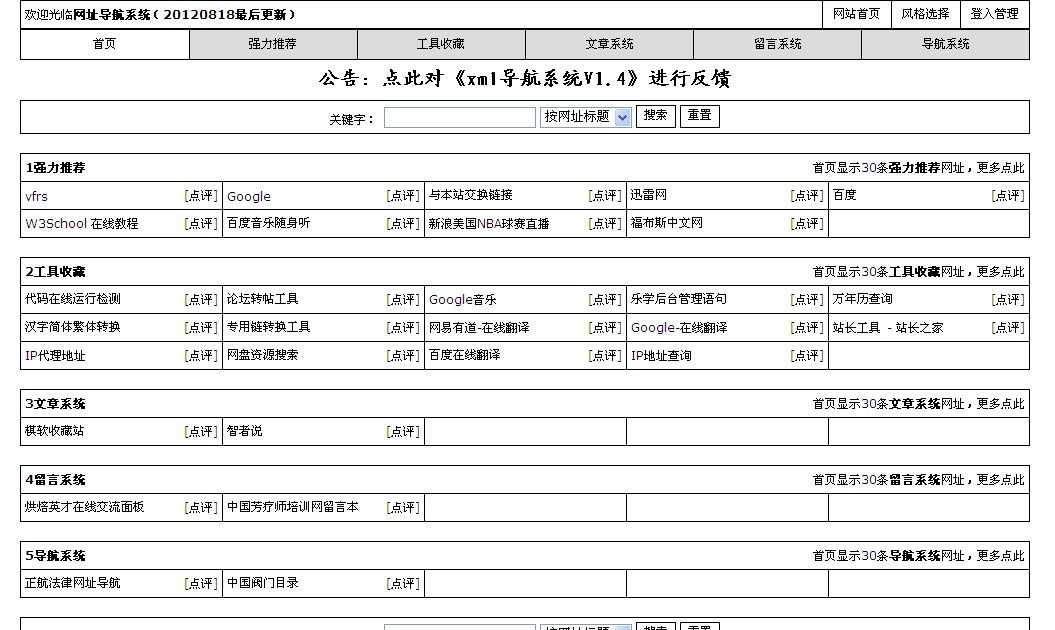Open IP地址查询 link
Viewport: 1055px width, 630px height.
661,356
